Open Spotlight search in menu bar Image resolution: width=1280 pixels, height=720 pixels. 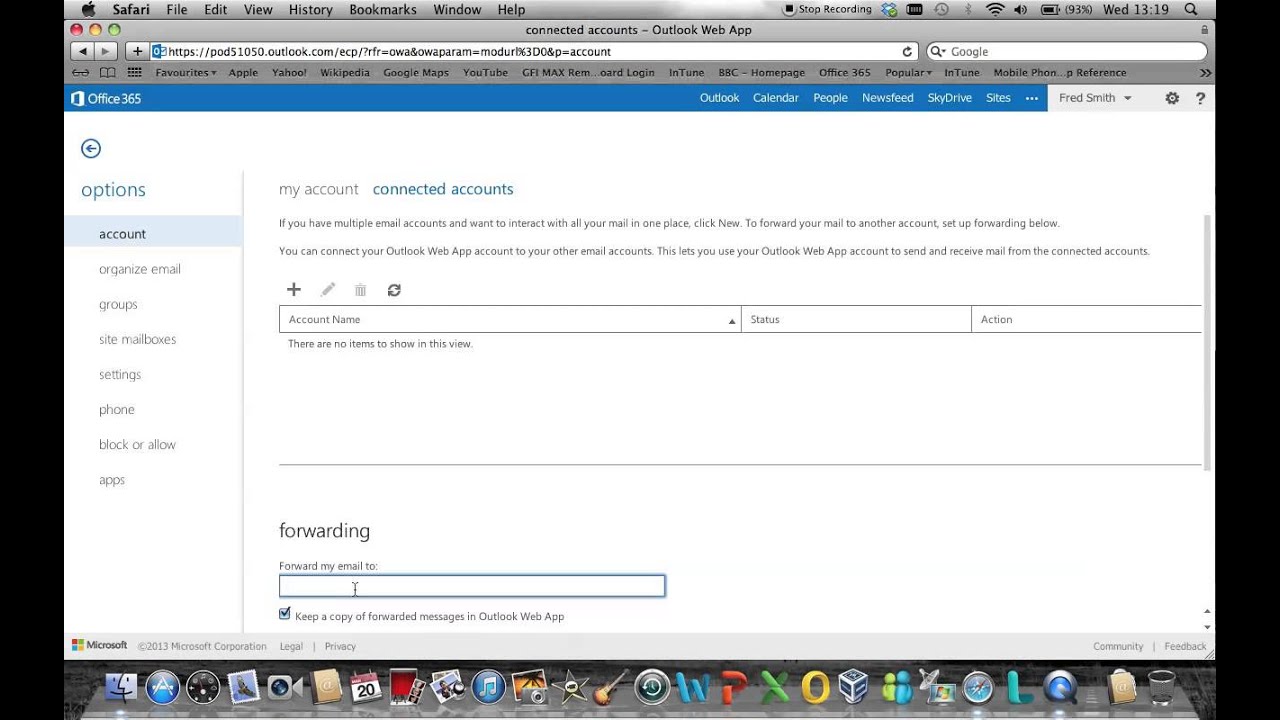tap(1190, 9)
